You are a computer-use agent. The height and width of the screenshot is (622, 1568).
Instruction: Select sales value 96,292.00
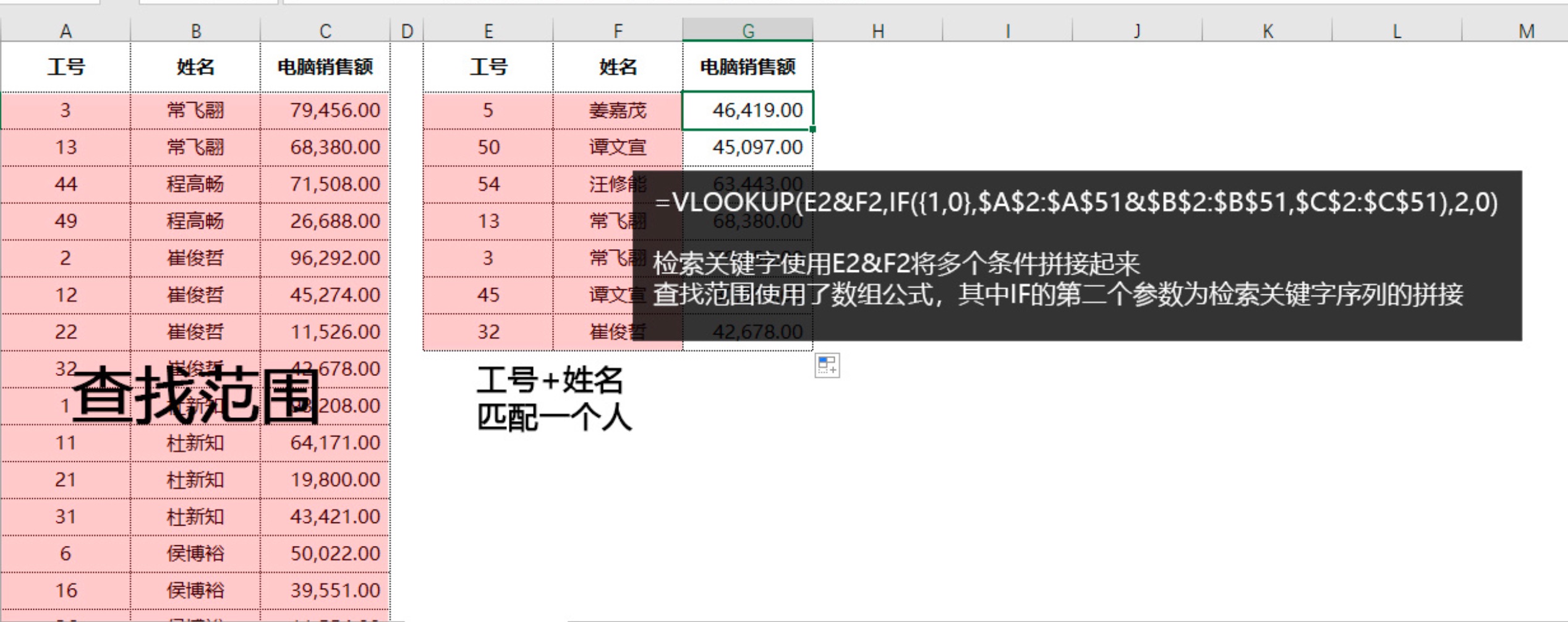coord(325,258)
